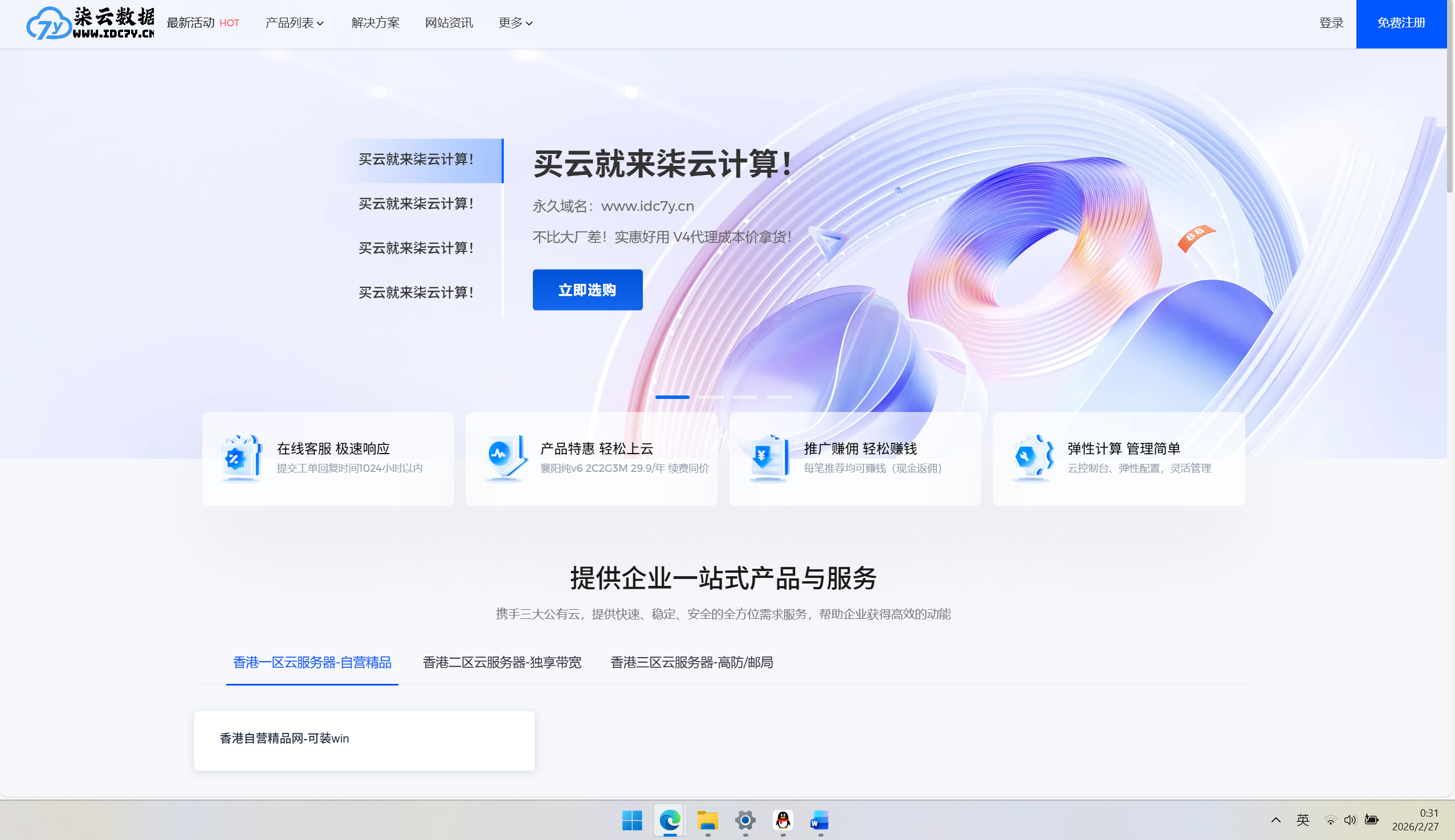Show hidden system tray icons chevron
Viewport: 1455px width, 840px height.
tap(1276, 820)
